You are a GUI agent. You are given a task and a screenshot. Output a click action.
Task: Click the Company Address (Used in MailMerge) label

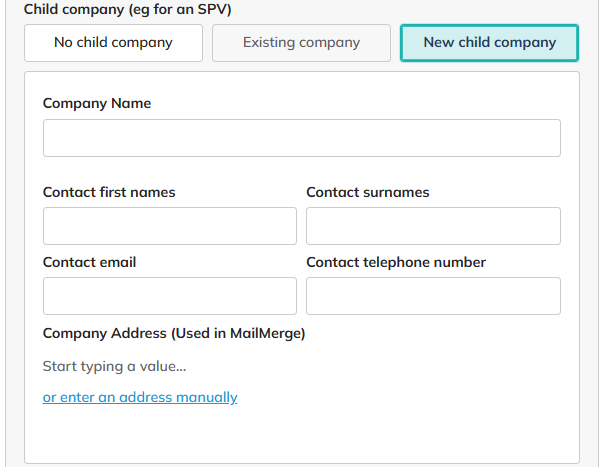[x=174, y=333]
